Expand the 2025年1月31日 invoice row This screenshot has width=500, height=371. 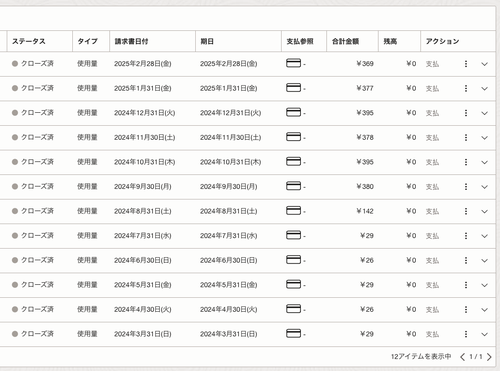(484, 89)
